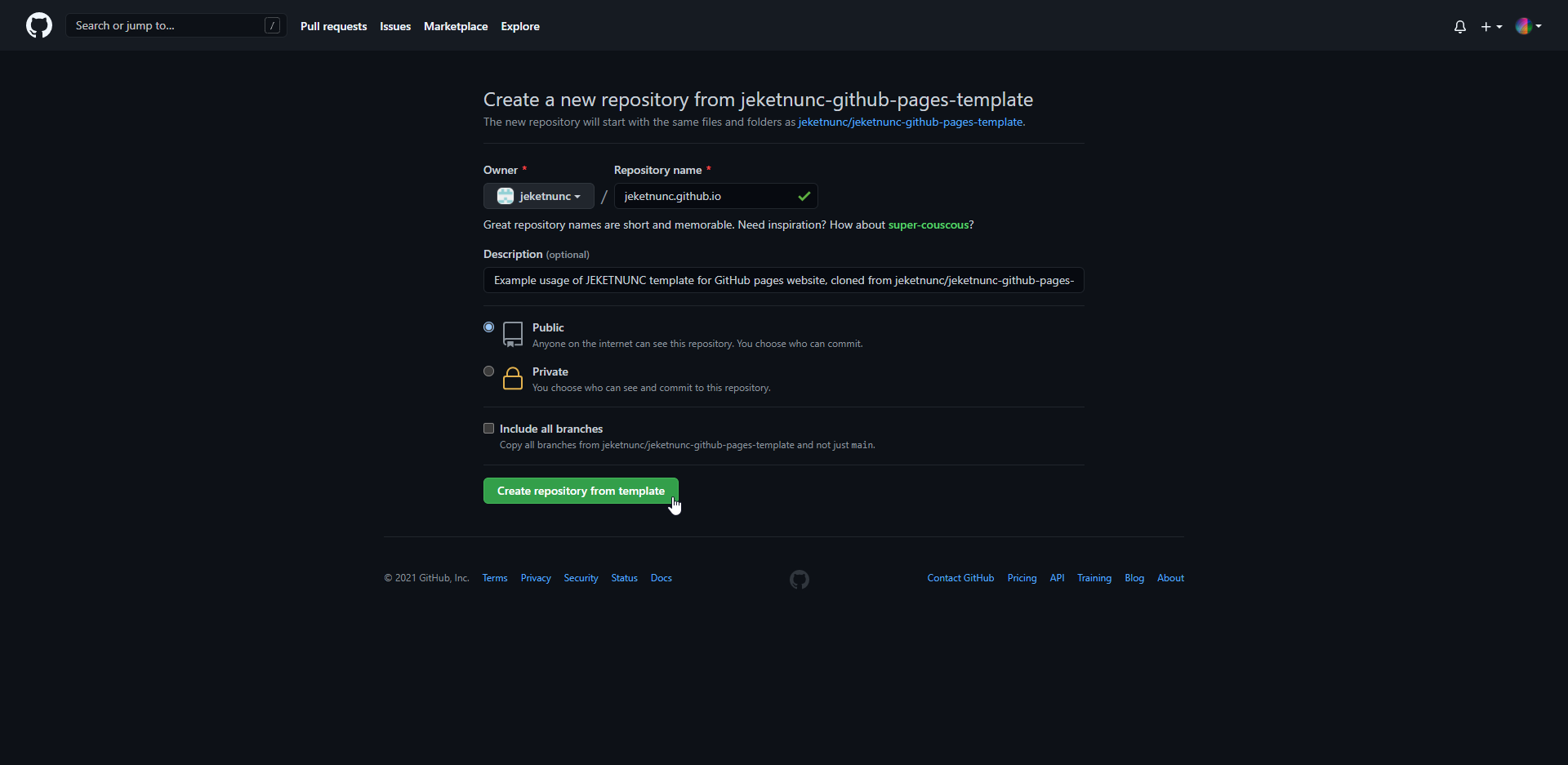Screen dimensions: 1568x765
Task: Click the jeketnunc owner avatar icon
Action: (x=506, y=196)
